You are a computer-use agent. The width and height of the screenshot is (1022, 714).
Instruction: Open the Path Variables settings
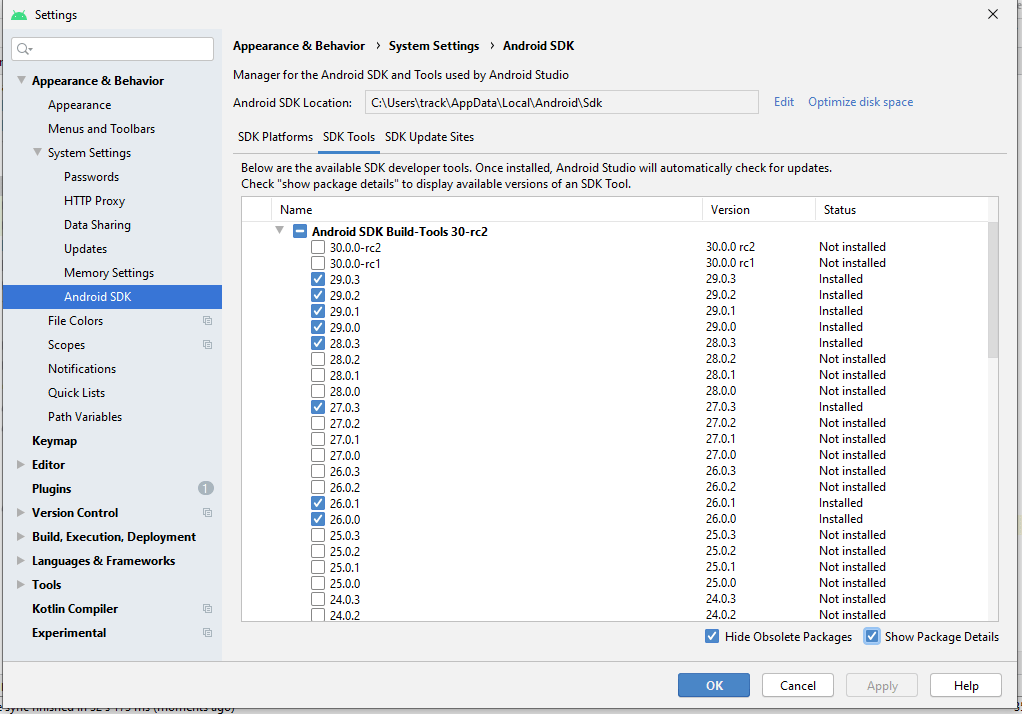(85, 417)
